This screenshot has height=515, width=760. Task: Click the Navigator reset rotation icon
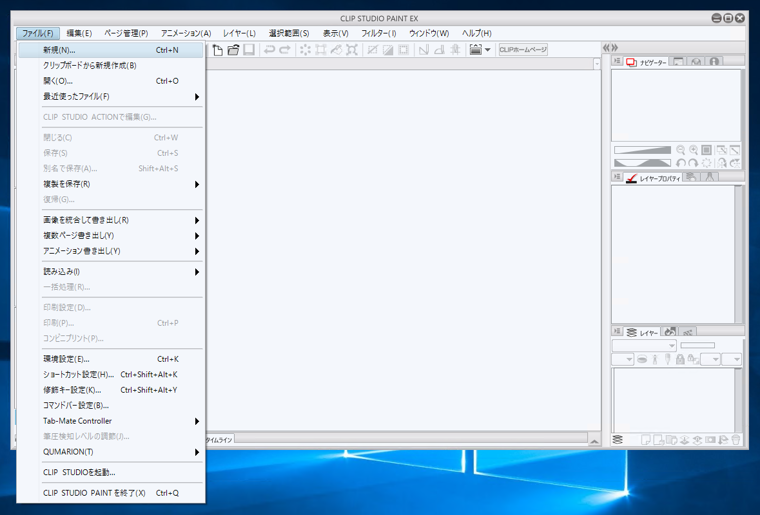(707, 163)
